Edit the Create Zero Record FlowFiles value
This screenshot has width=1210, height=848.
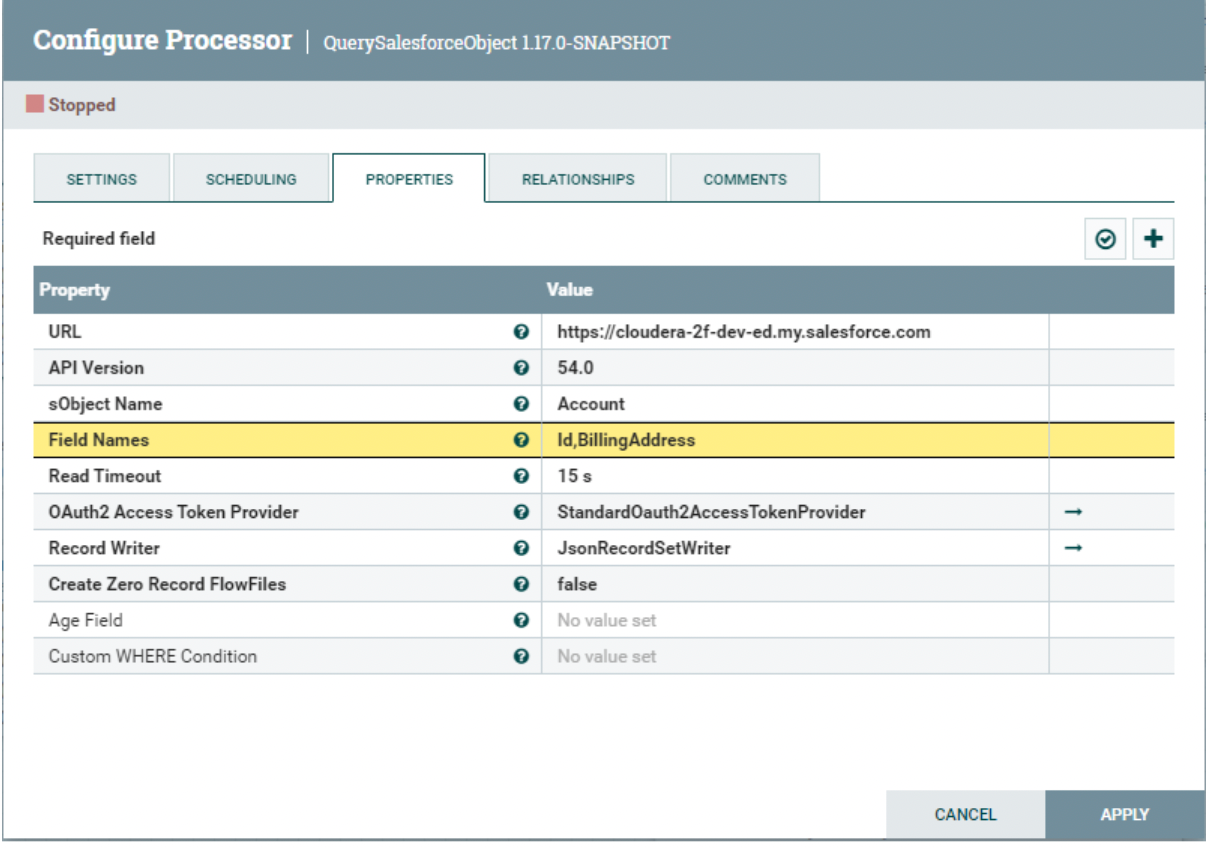[794, 584]
